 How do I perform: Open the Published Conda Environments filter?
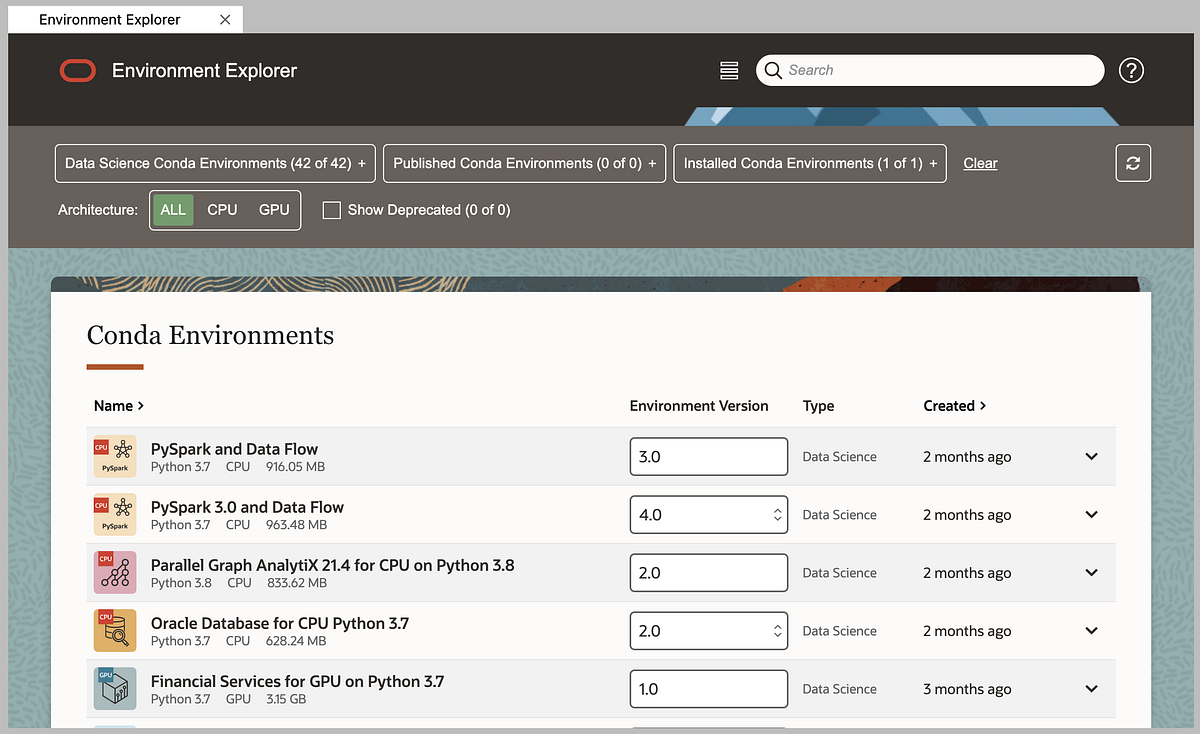tap(524, 162)
